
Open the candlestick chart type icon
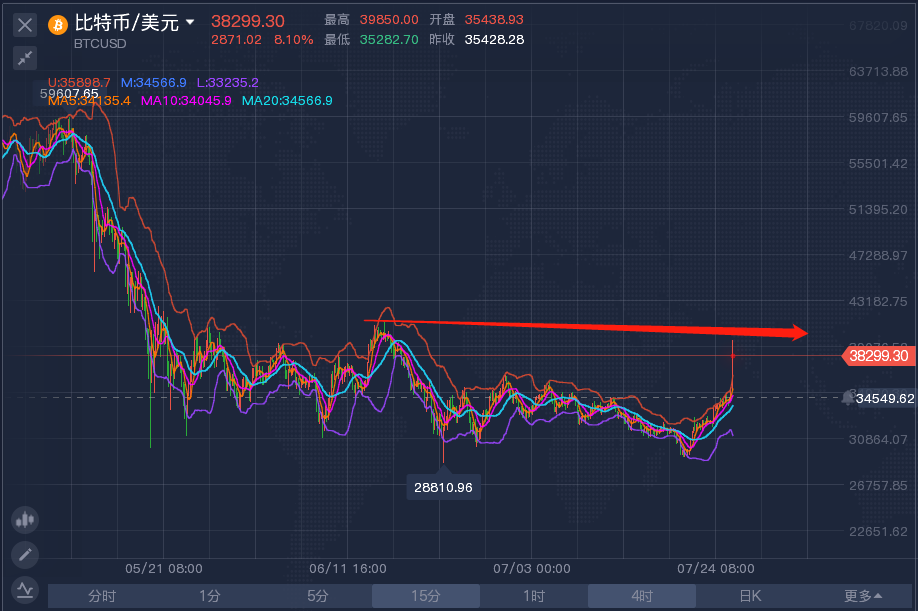(25, 519)
